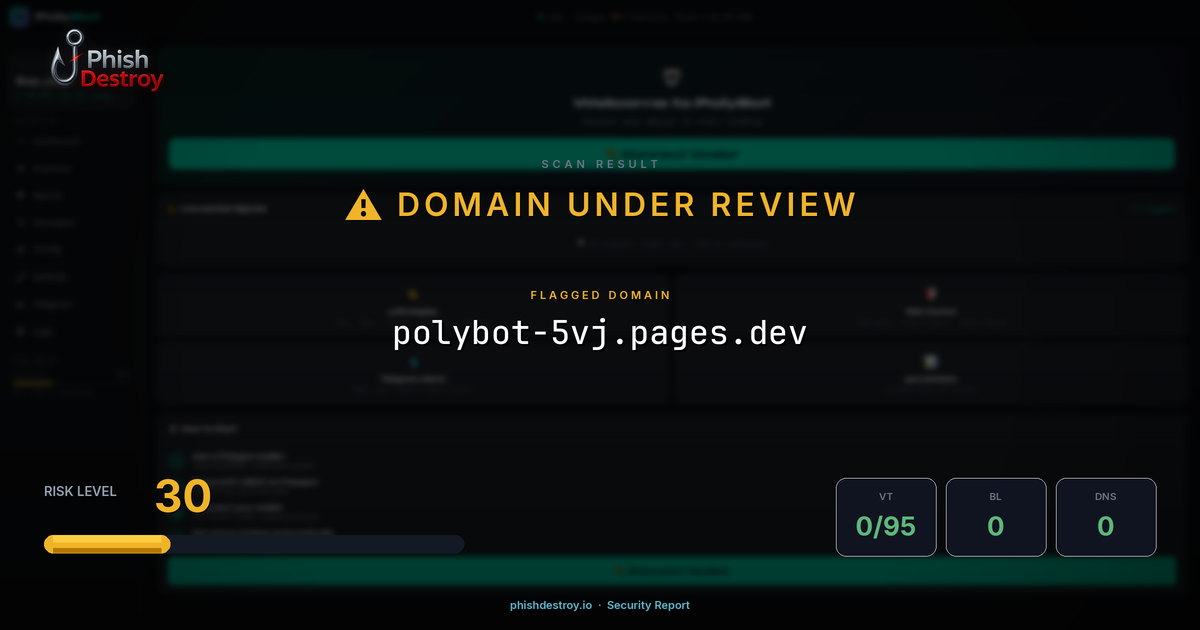Click the warning triangle beside DOMAIN UNDER REVIEW

(x=362, y=206)
